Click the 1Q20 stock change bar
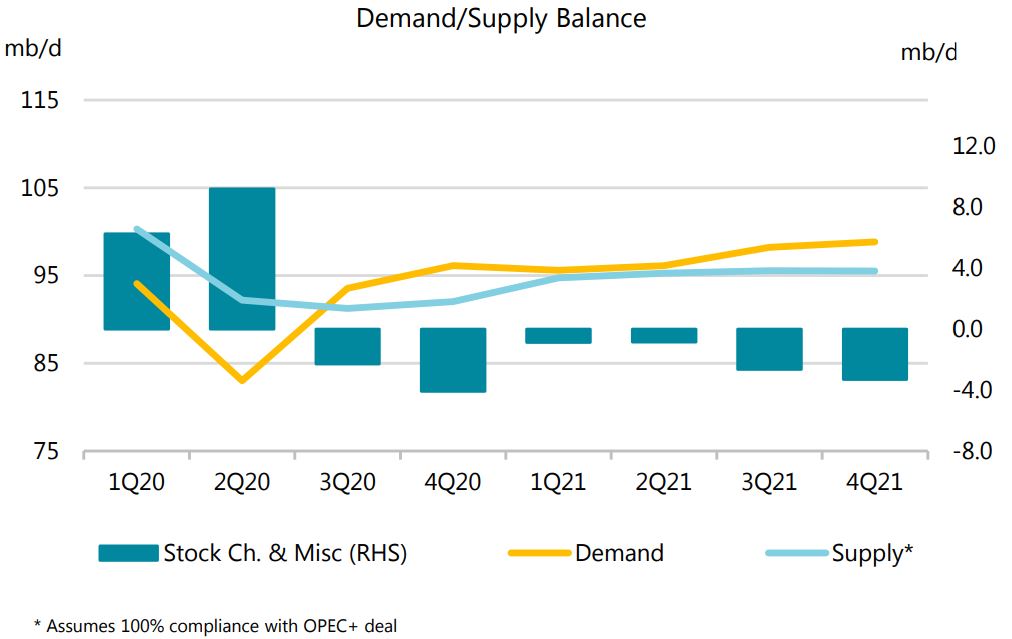 [x=137, y=281]
